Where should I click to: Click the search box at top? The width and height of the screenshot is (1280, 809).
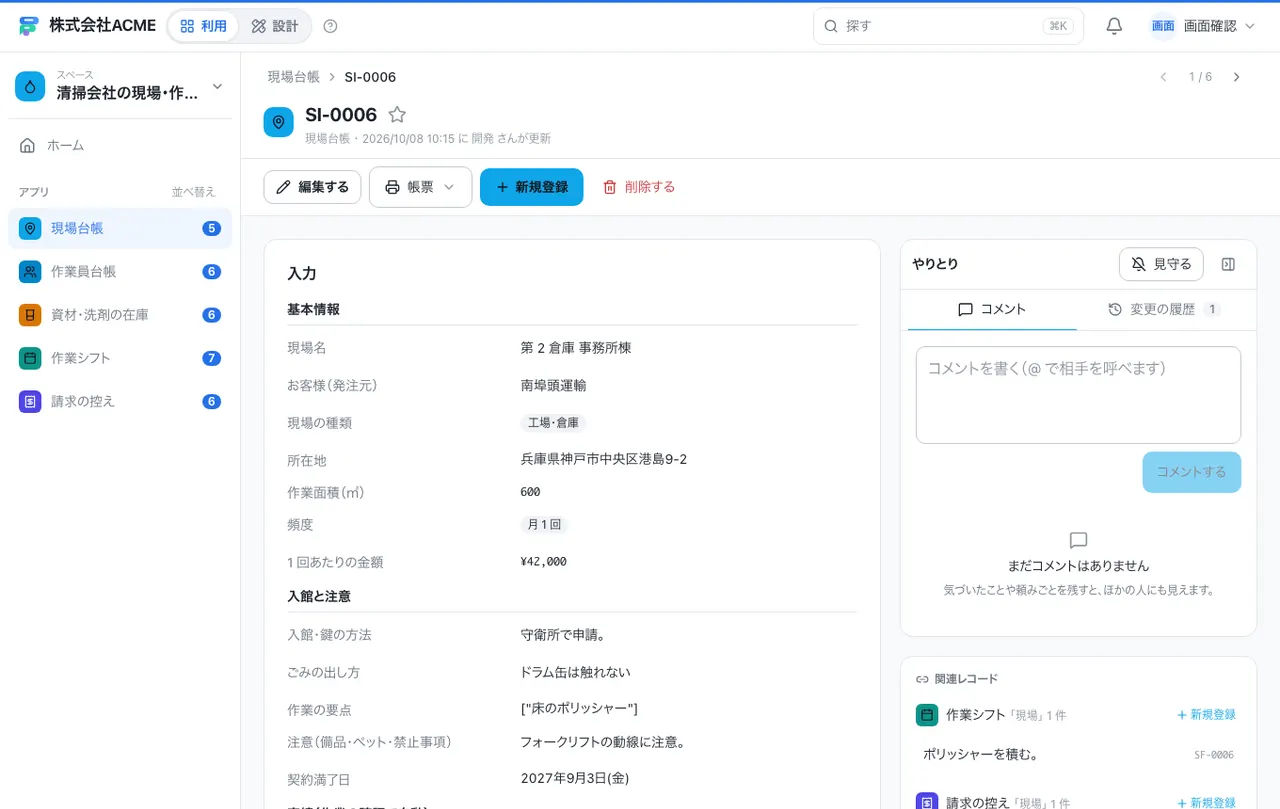[948, 26]
